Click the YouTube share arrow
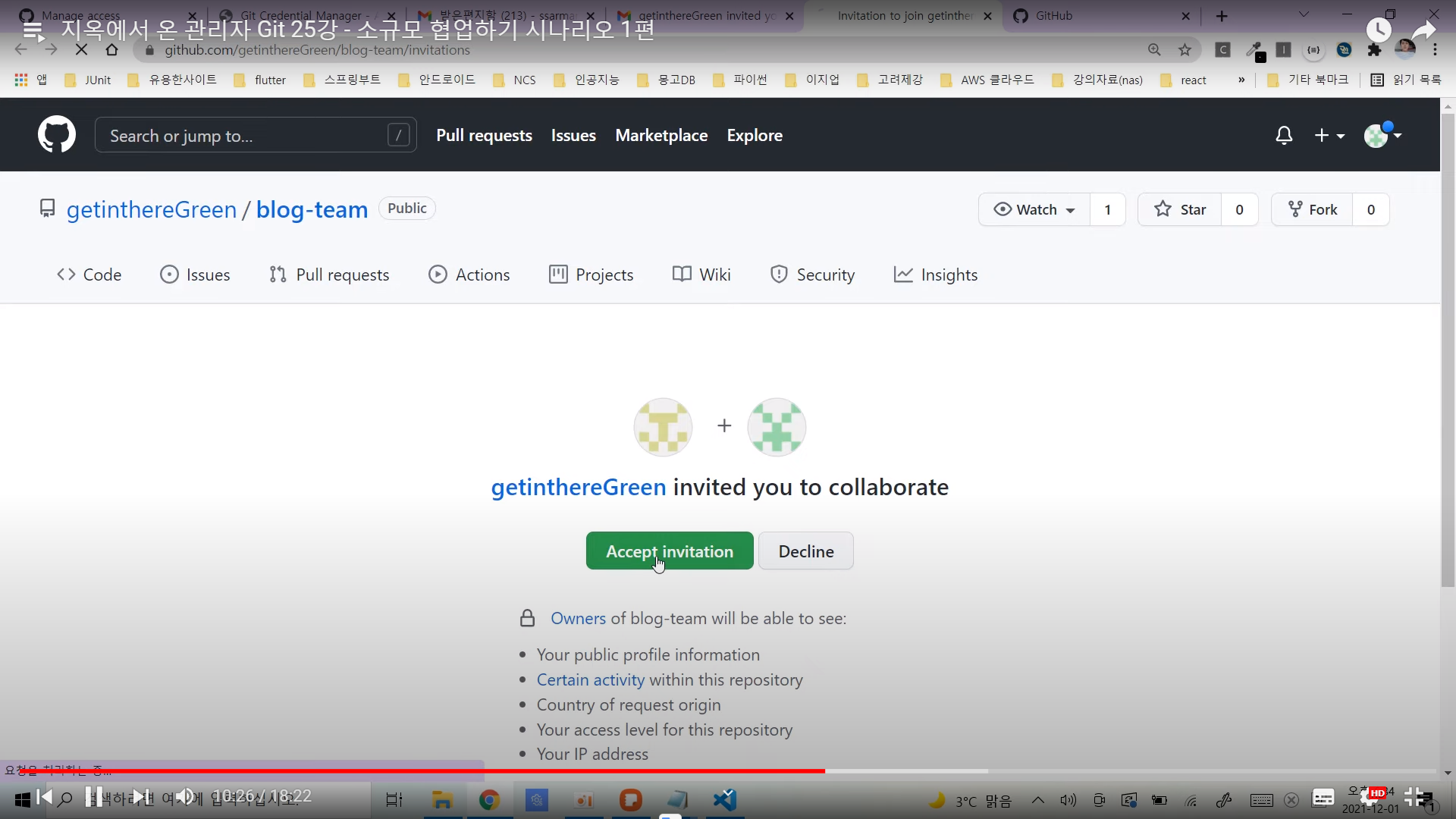Viewport: 1456px width, 819px height. (1423, 30)
